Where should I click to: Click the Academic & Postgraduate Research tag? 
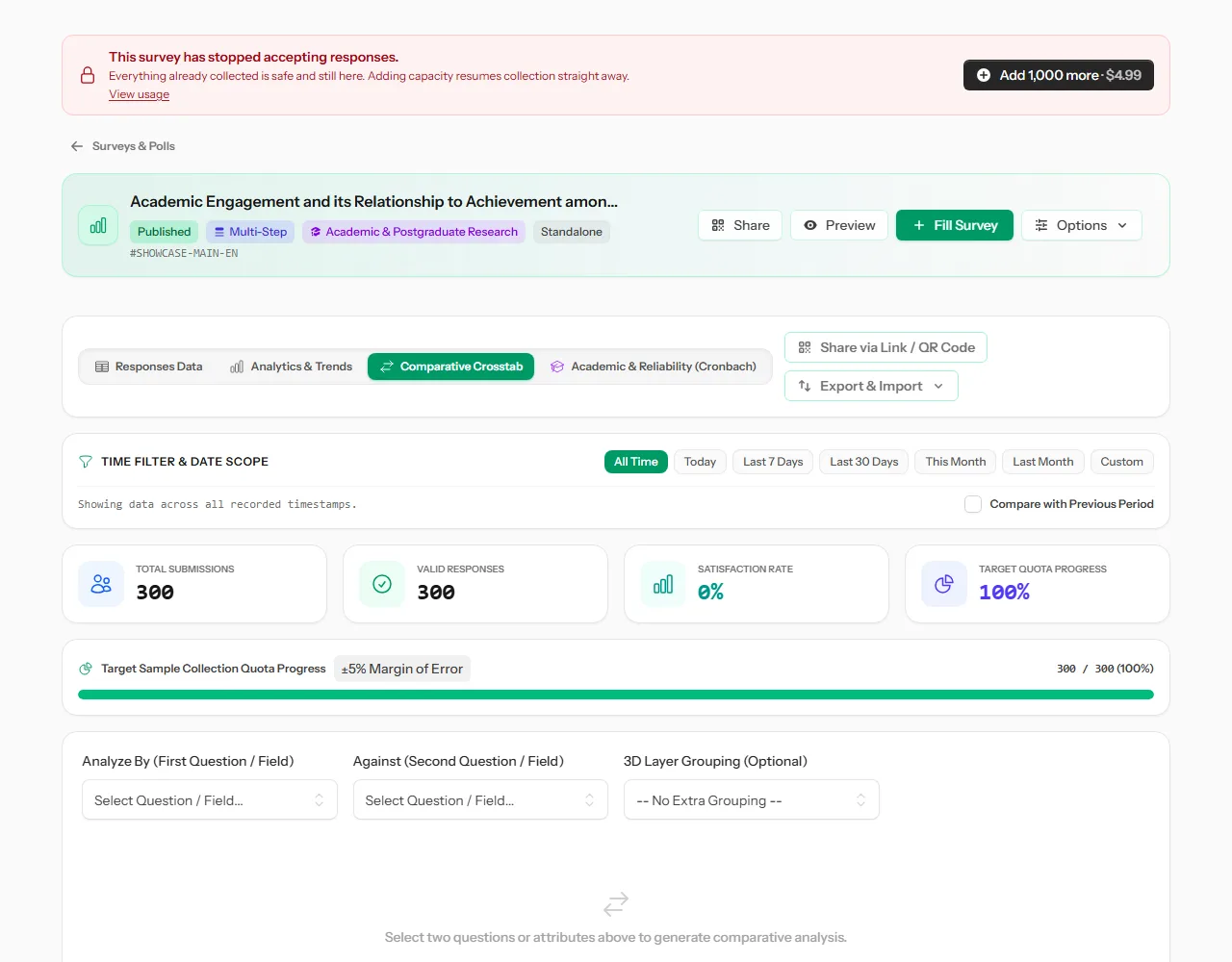414,232
